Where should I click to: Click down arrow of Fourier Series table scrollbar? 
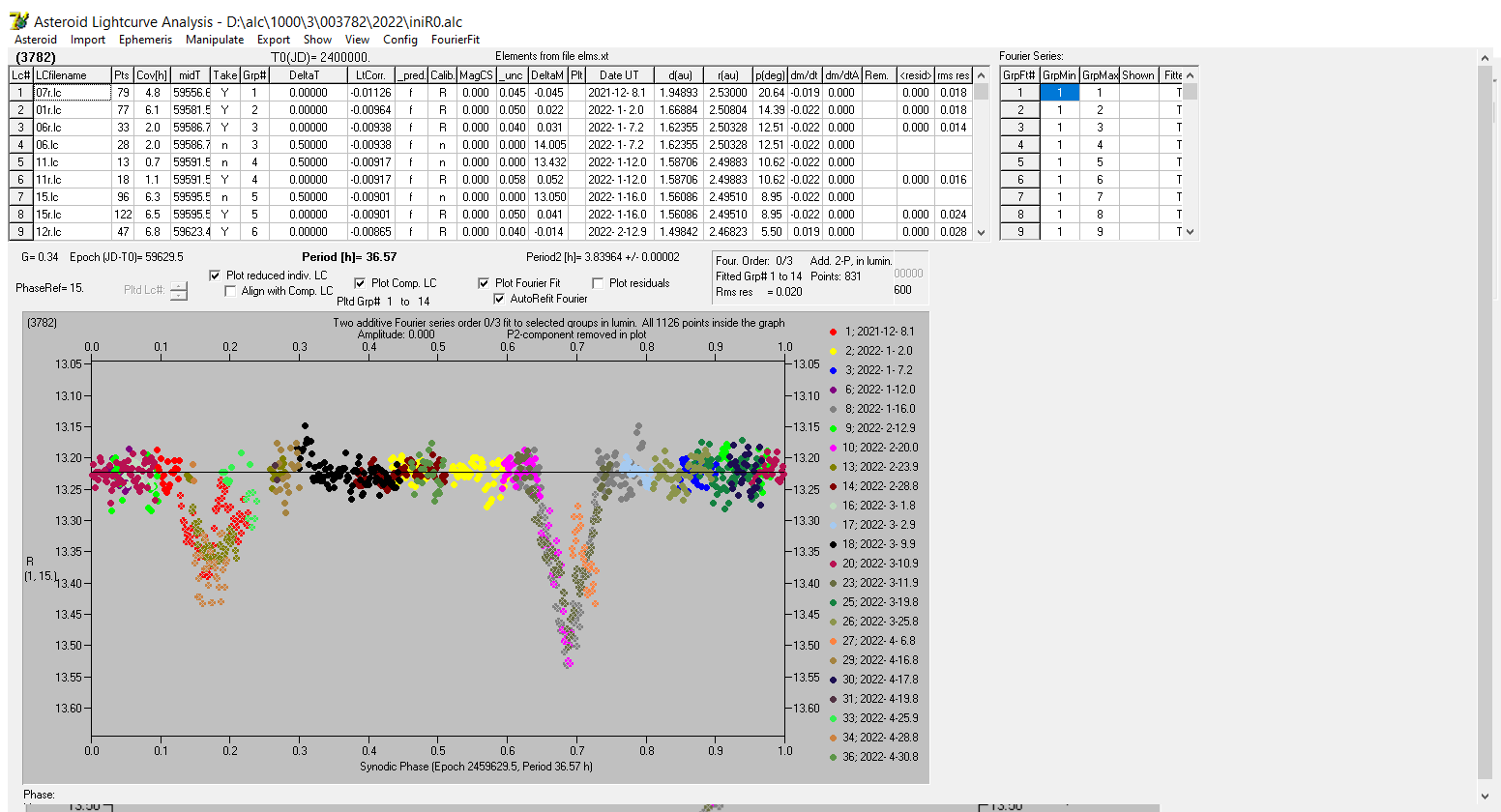coord(1191,232)
